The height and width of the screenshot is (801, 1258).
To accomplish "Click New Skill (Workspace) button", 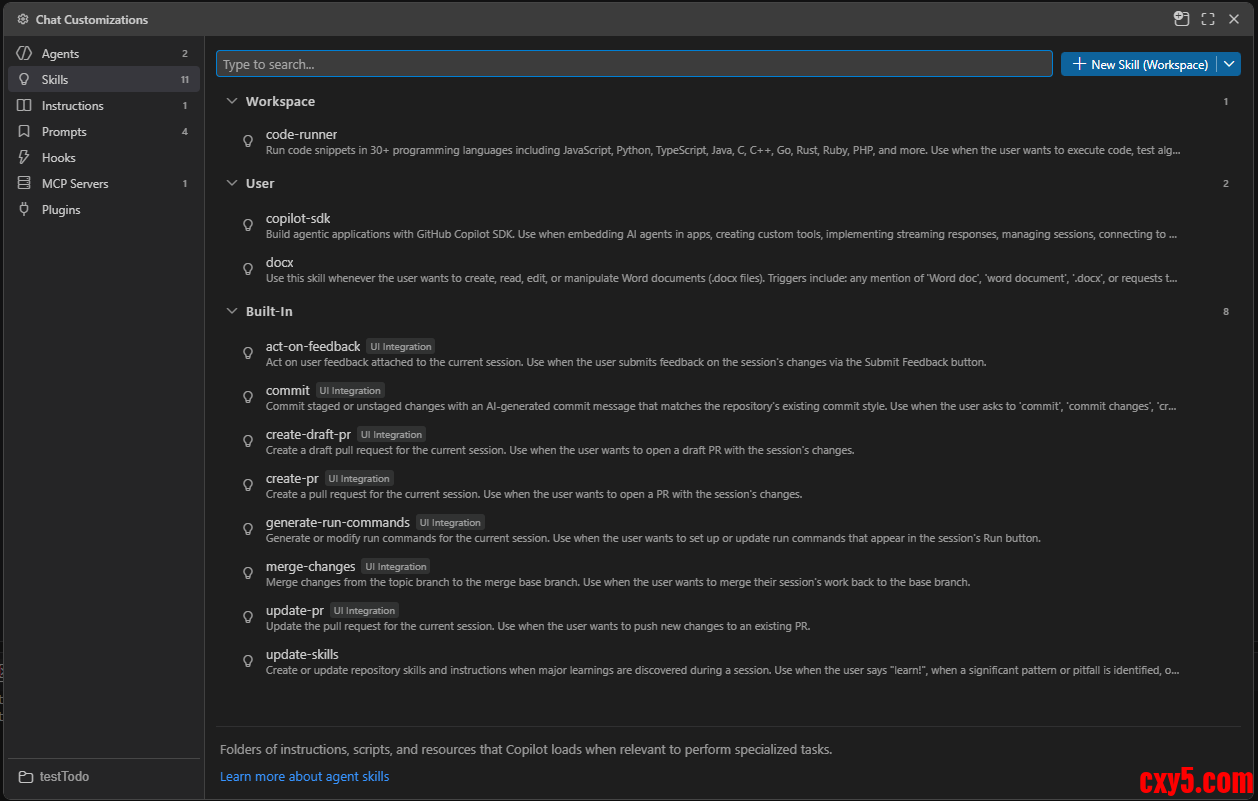I will coord(1139,64).
